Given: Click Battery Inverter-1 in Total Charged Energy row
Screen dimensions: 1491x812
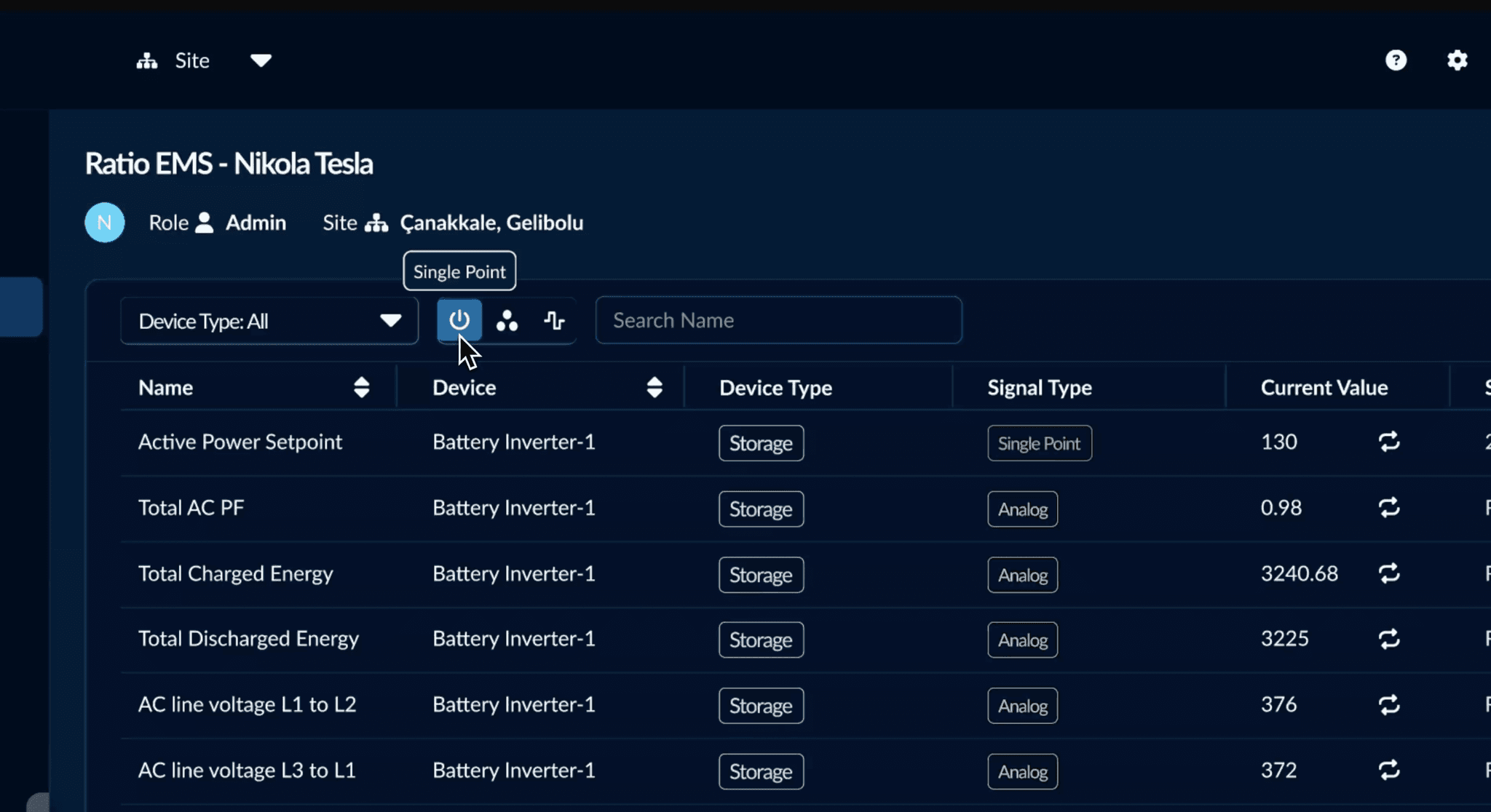Looking at the screenshot, I should [514, 573].
